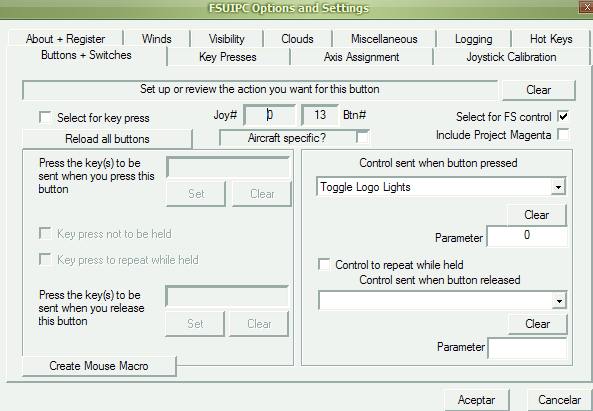Image resolution: width=593 pixels, height=411 pixels.
Task: Click Clear next to the release Set button
Action: (259, 324)
